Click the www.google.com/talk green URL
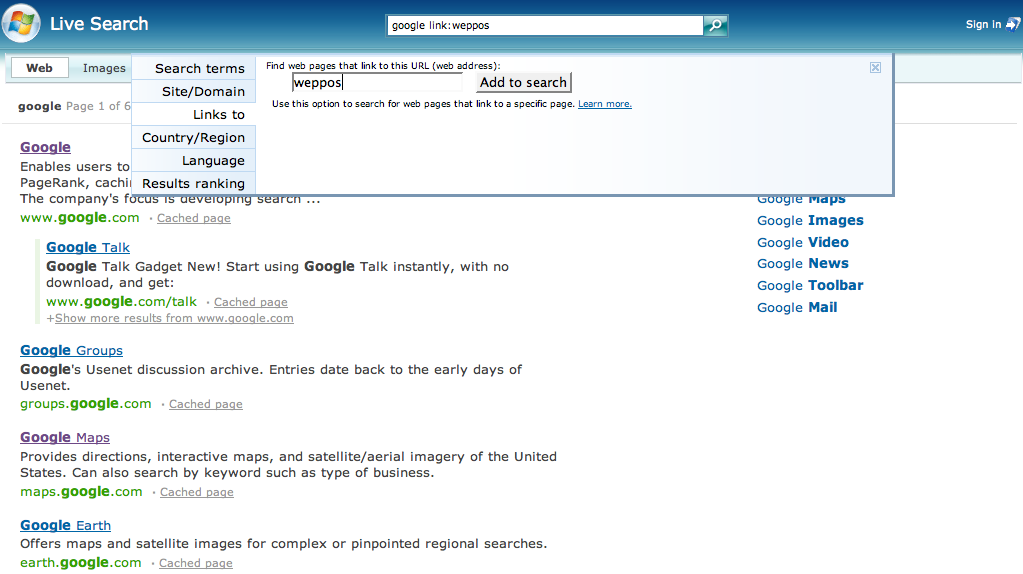 pyautogui.click(x=121, y=301)
